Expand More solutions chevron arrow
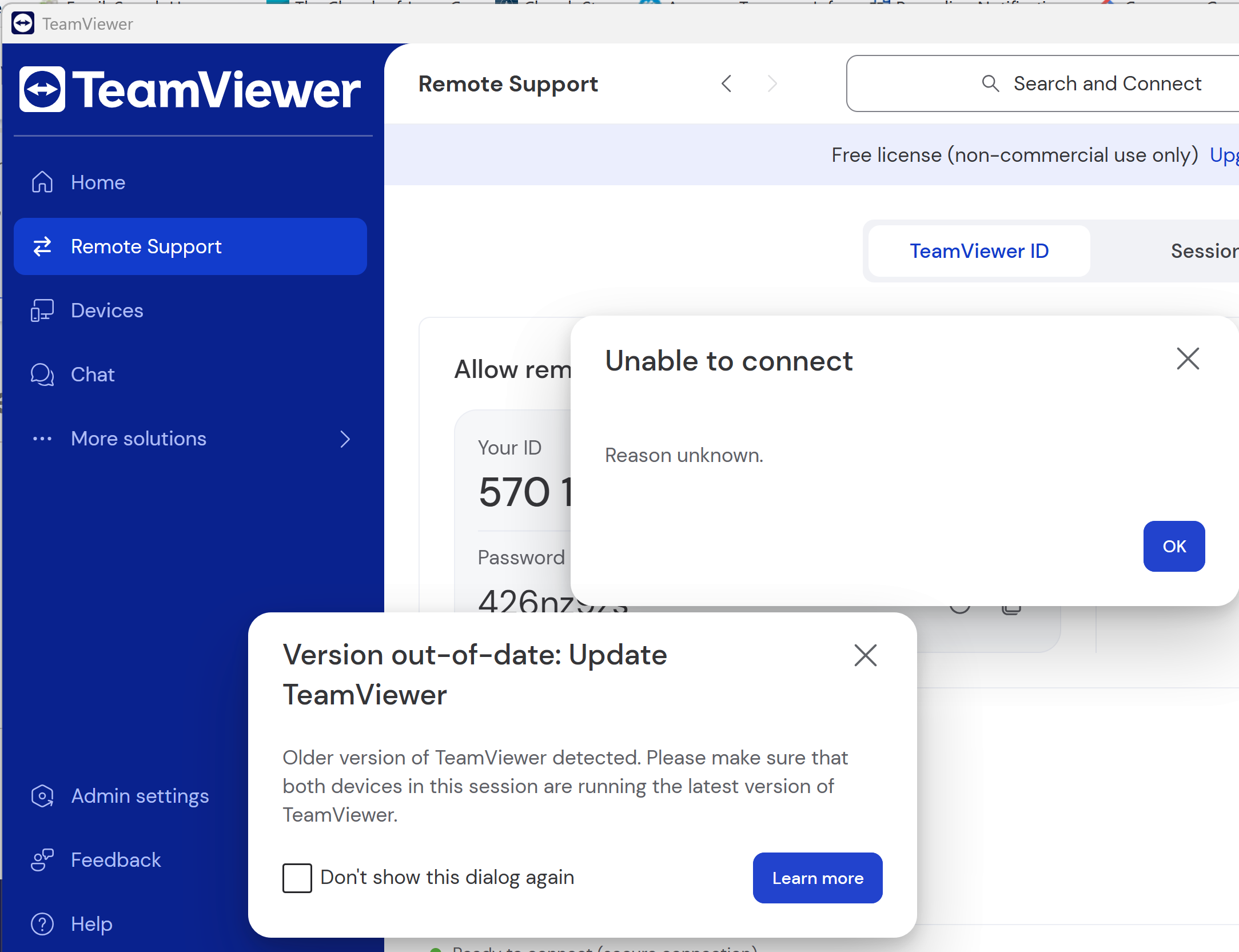 pos(345,439)
